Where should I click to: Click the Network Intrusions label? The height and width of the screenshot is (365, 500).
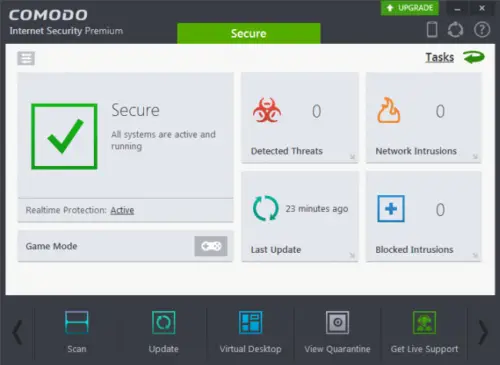(416, 151)
